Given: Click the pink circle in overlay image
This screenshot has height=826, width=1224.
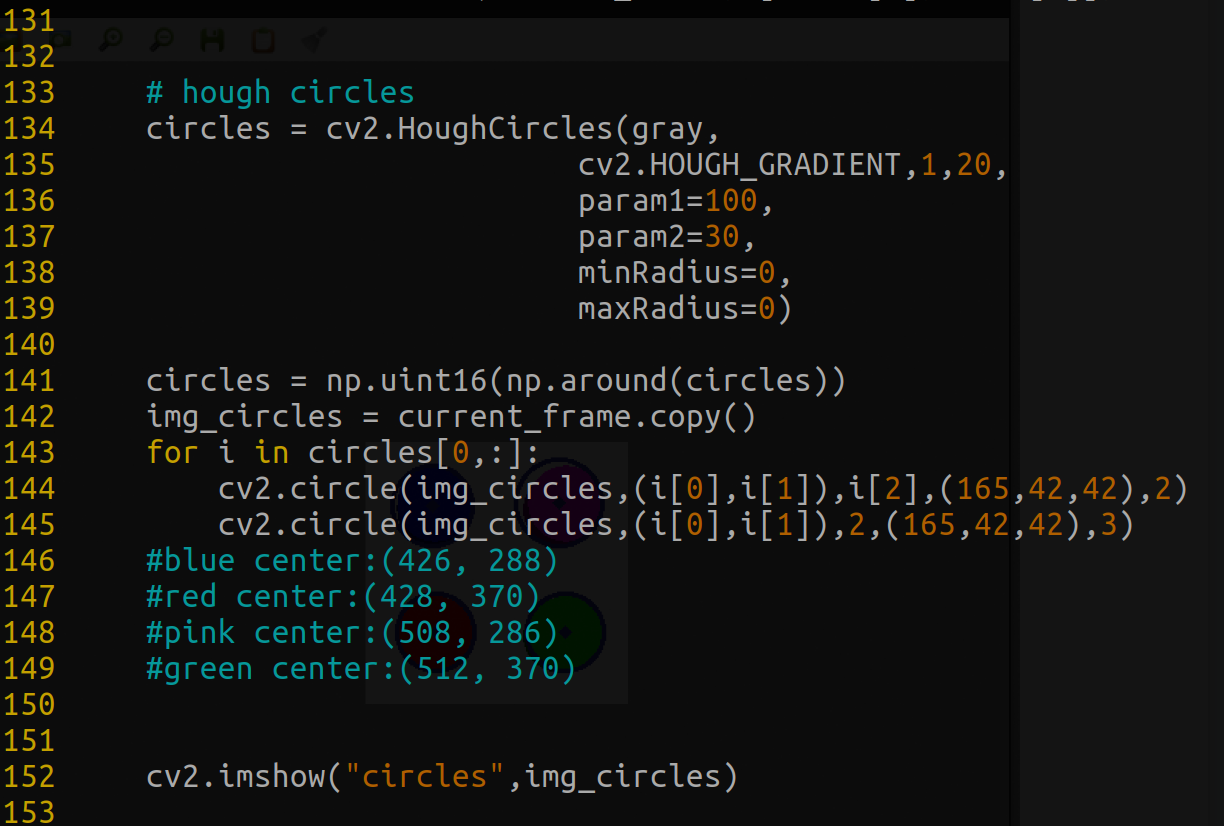Looking at the screenshot, I should [561, 503].
